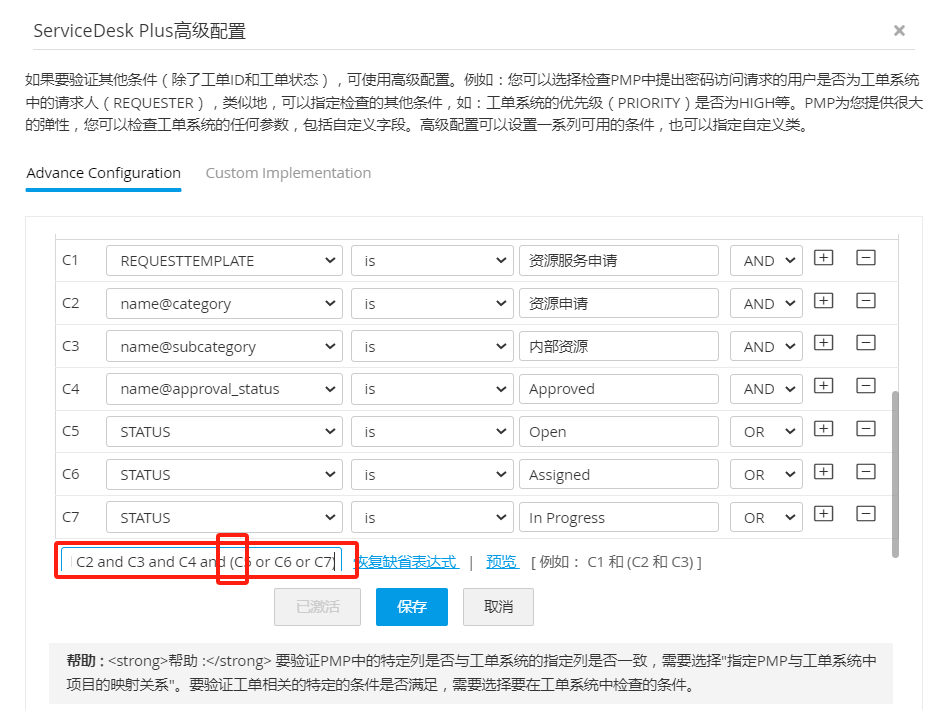This screenshot has width=945, height=710.
Task: Change the 'is' operator dropdown in C2
Action: (x=432, y=303)
